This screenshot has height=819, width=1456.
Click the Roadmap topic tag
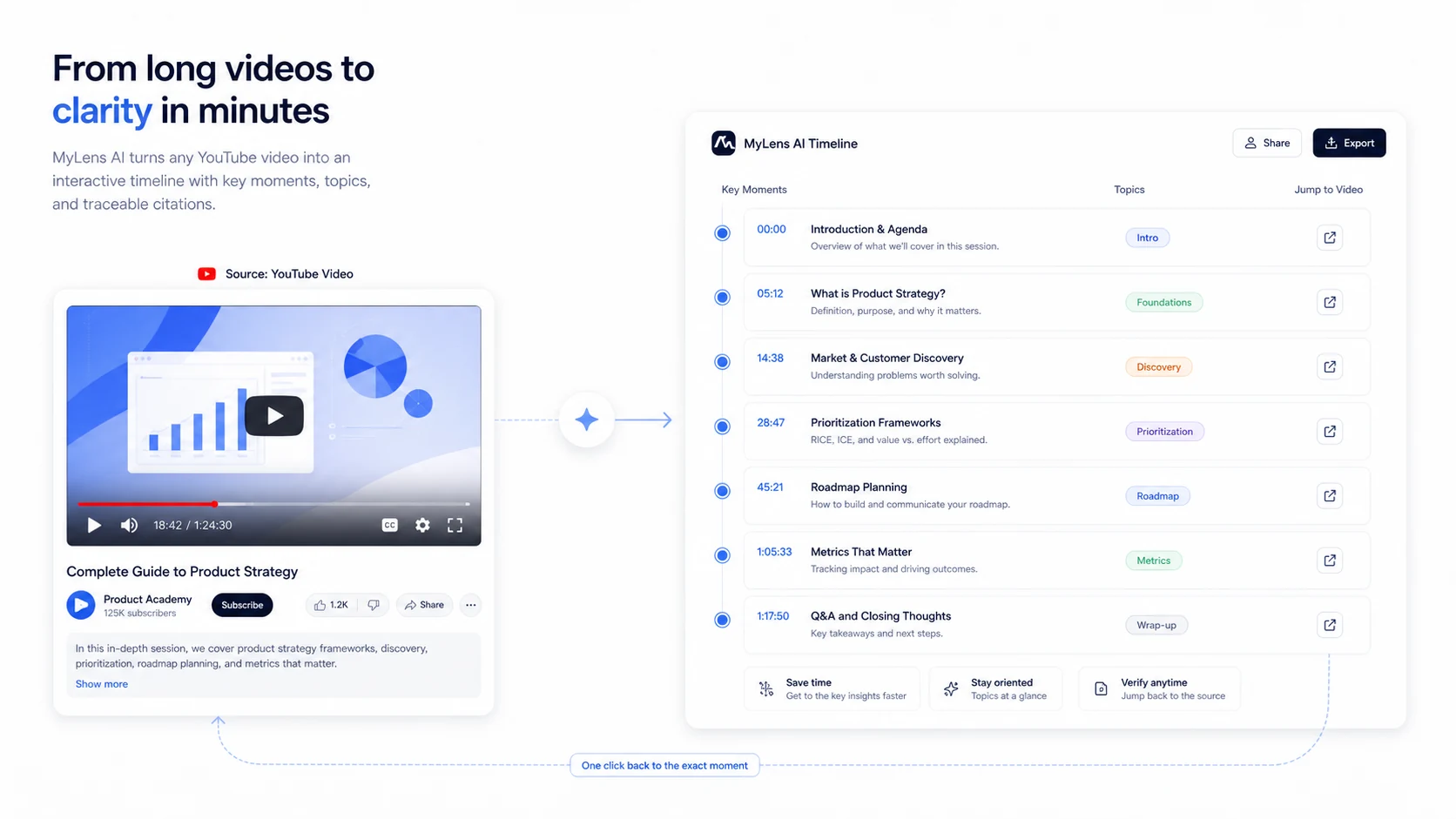[x=1157, y=495]
